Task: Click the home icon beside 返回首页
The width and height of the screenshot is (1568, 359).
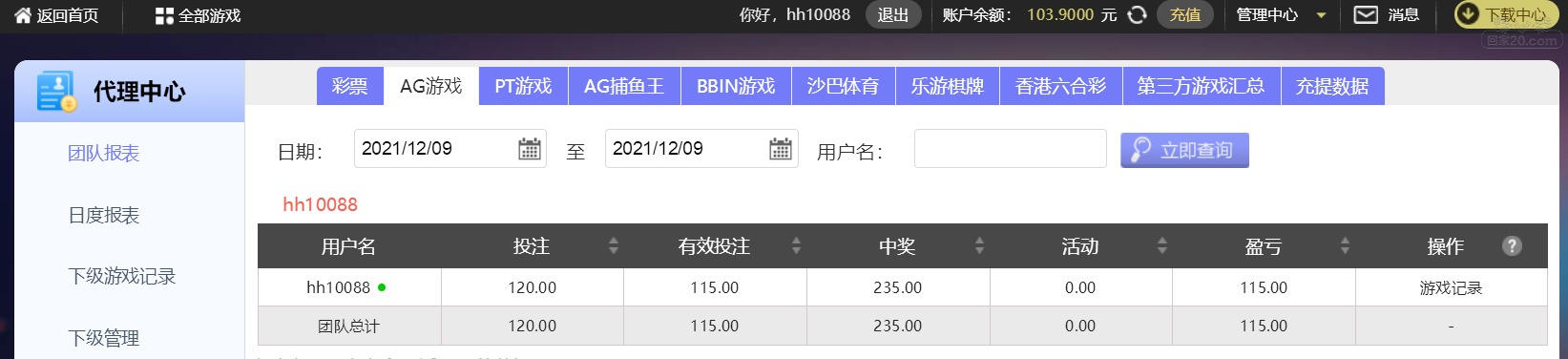Action: coord(23,15)
